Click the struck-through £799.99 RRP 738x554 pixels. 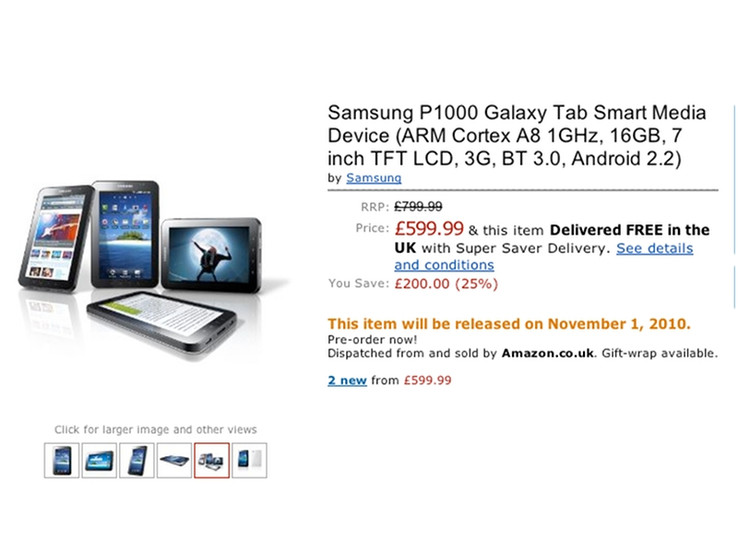(418, 207)
